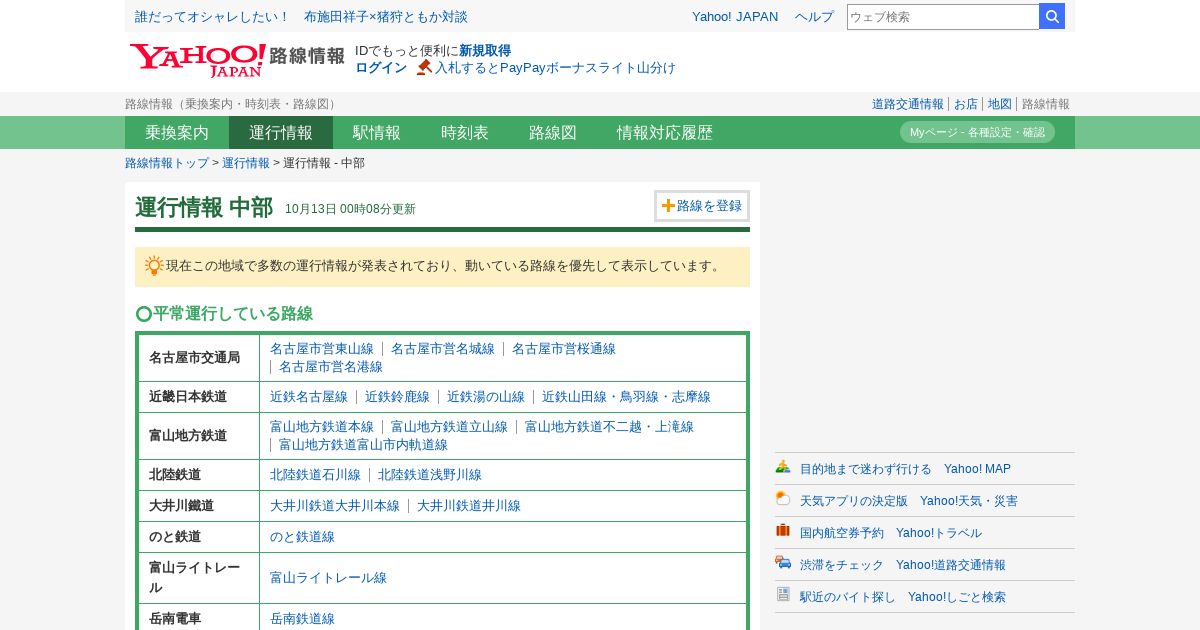The image size is (1200, 630).
Task: Open 名古屋市営東山線 line
Action: pyautogui.click(x=322, y=349)
